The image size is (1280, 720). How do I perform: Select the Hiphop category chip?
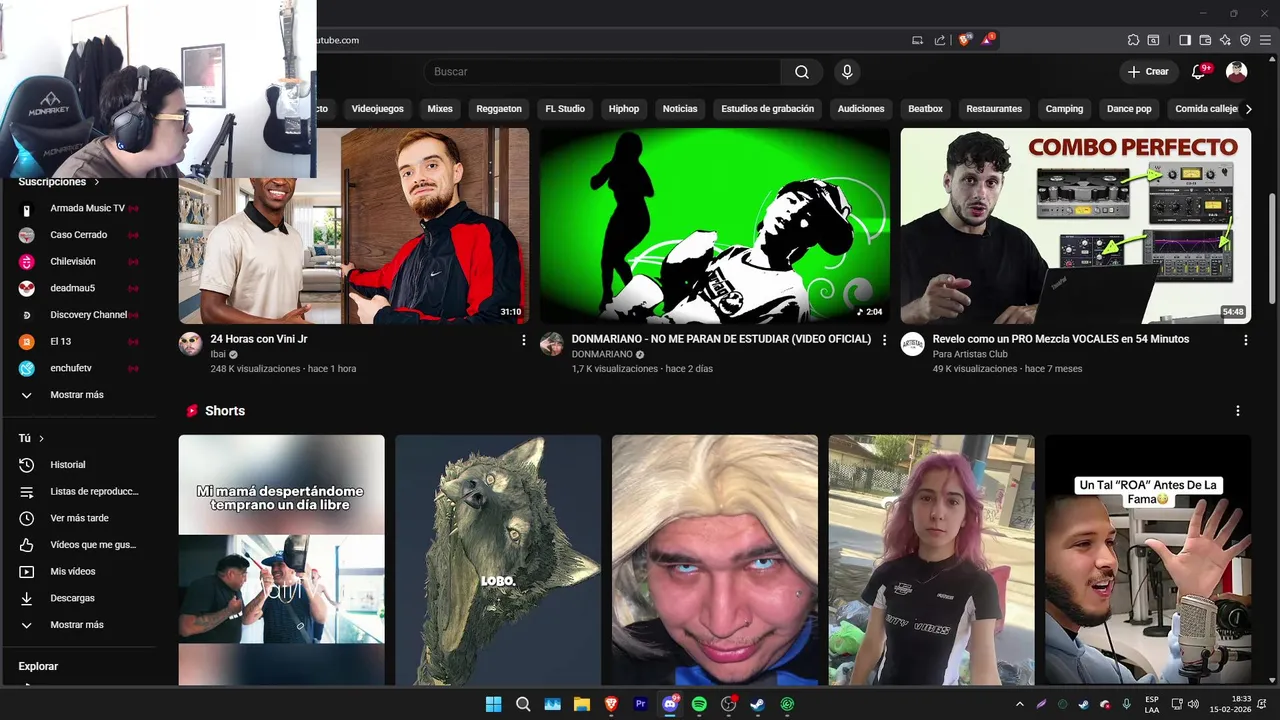pos(624,109)
